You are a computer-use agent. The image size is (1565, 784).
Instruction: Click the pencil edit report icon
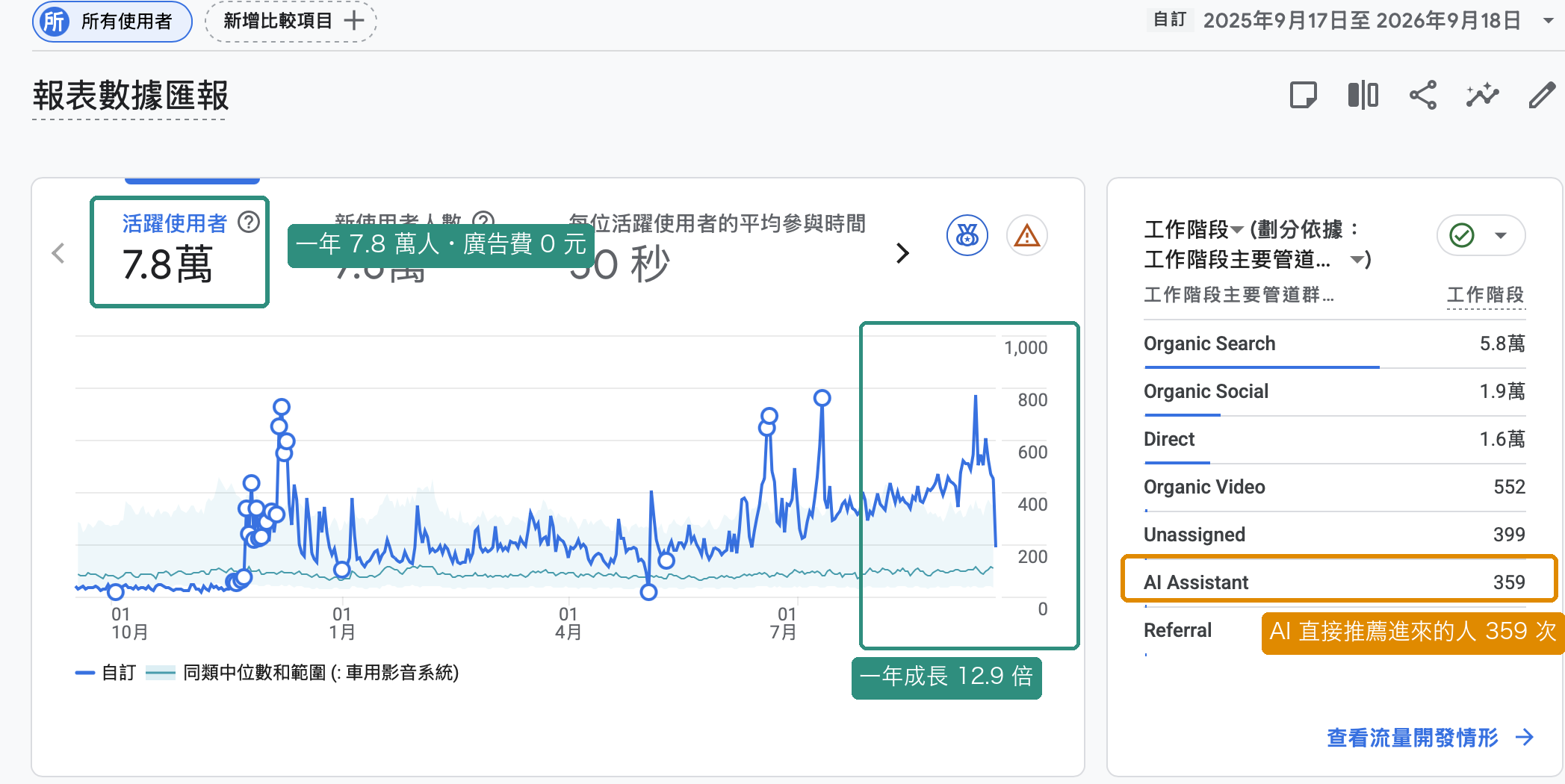1542,96
